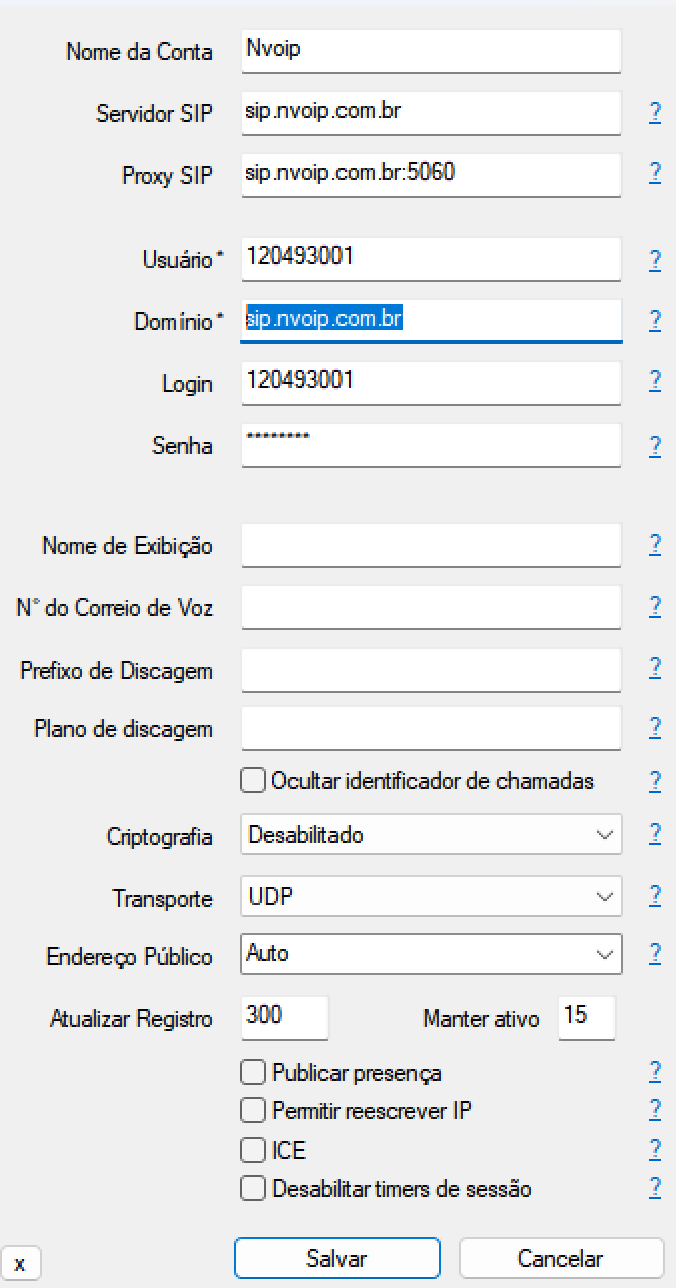Enable the ICE checkbox

[x=253, y=1150]
